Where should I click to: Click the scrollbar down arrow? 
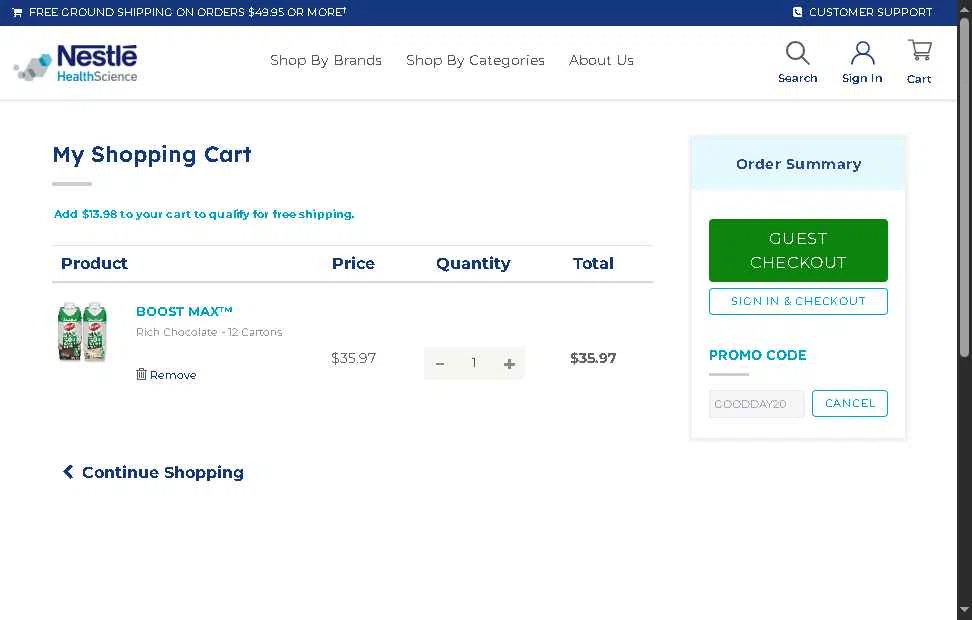click(964, 610)
